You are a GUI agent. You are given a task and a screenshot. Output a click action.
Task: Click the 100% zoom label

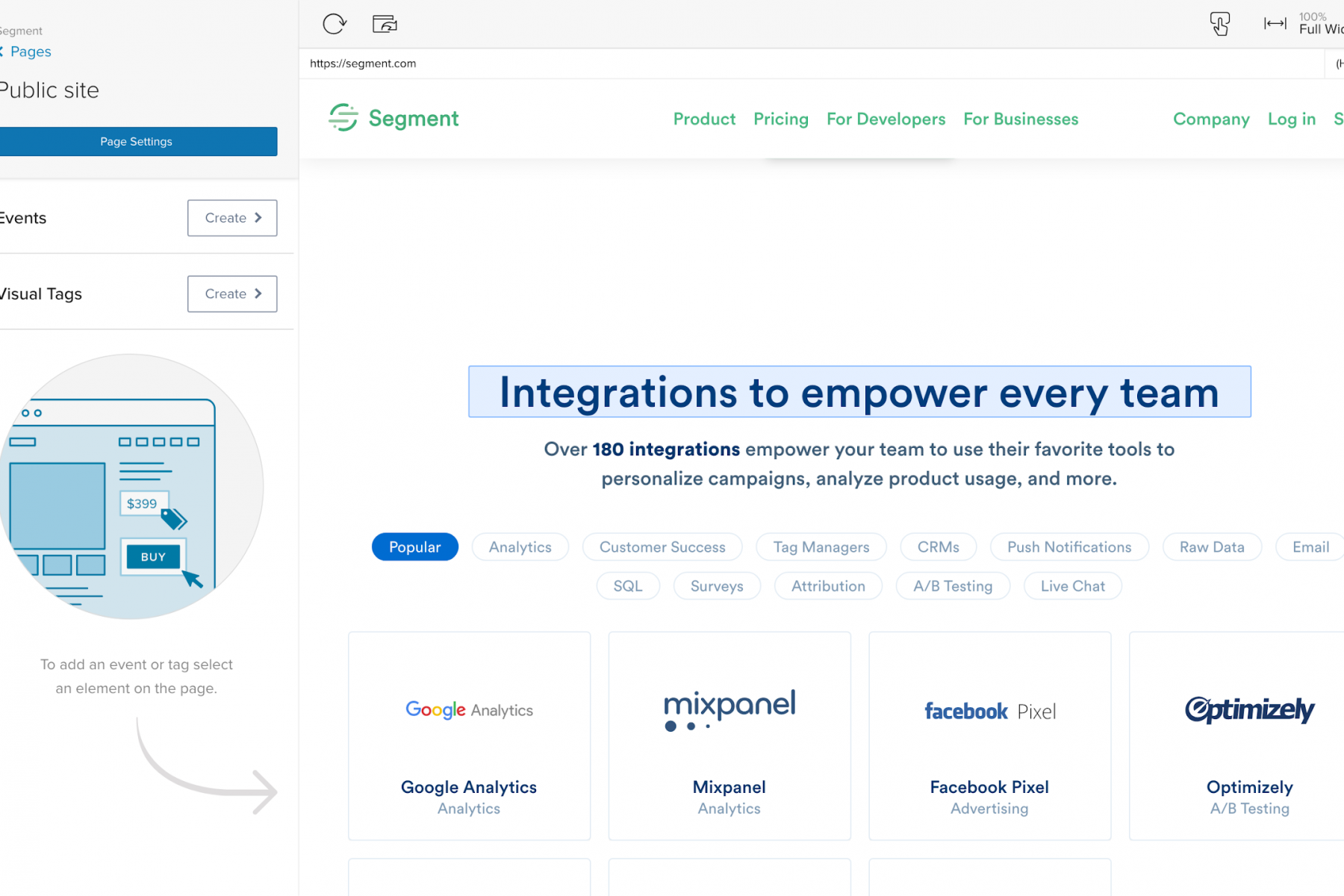1313,16
